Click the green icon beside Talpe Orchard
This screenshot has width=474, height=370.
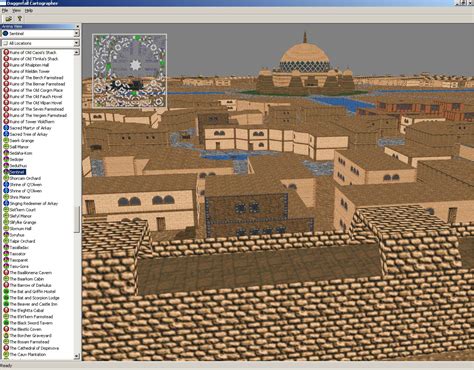pyautogui.click(x=6, y=241)
